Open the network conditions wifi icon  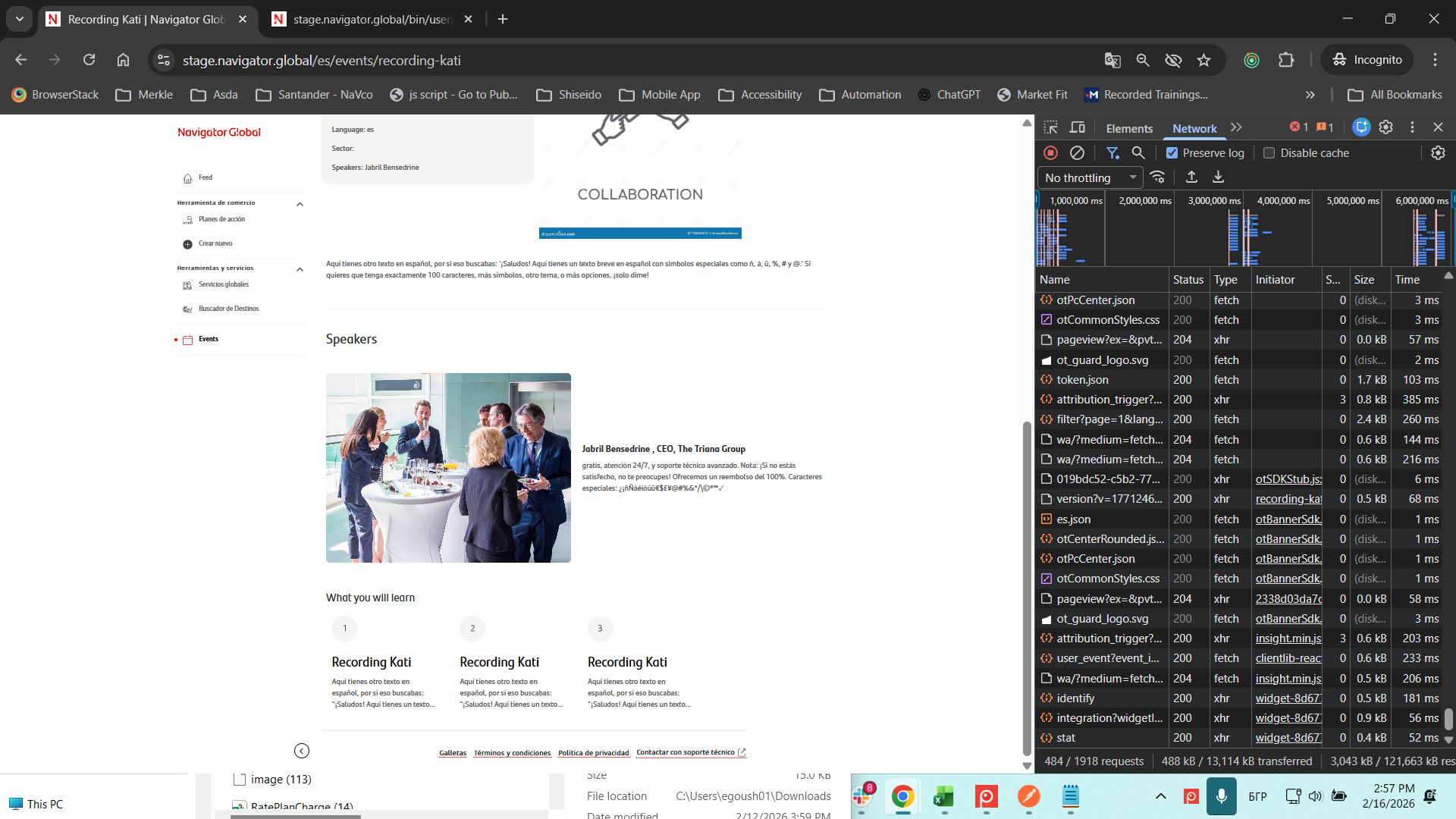(x=1157, y=177)
